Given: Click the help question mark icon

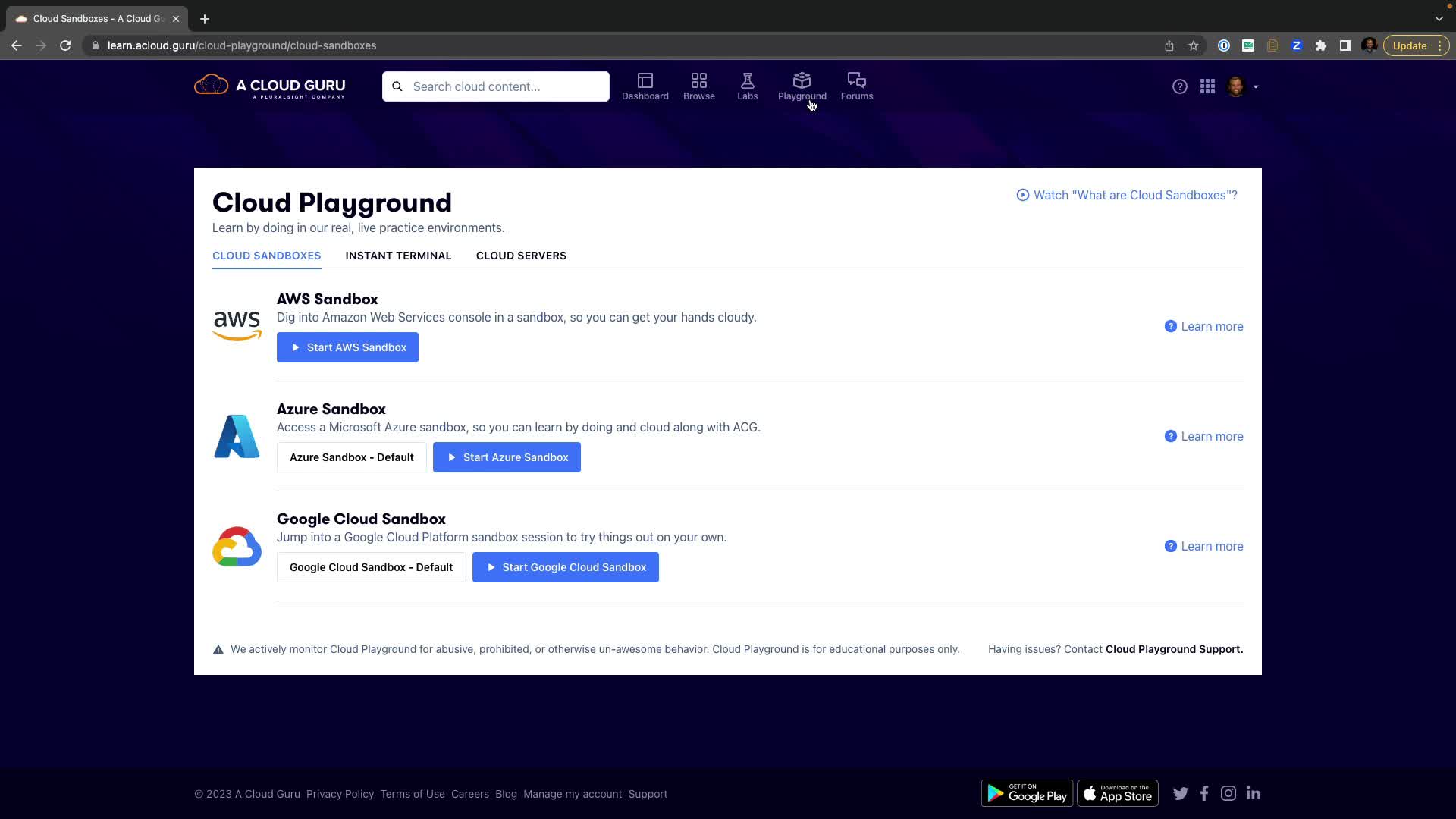Looking at the screenshot, I should point(1179,86).
